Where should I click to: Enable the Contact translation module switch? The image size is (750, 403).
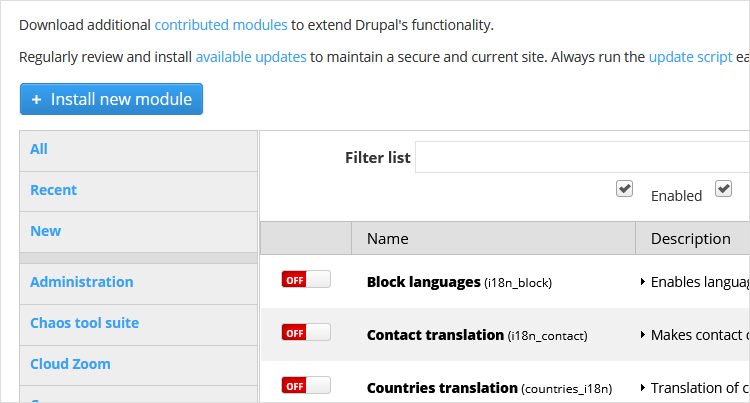tap(305, 332)
